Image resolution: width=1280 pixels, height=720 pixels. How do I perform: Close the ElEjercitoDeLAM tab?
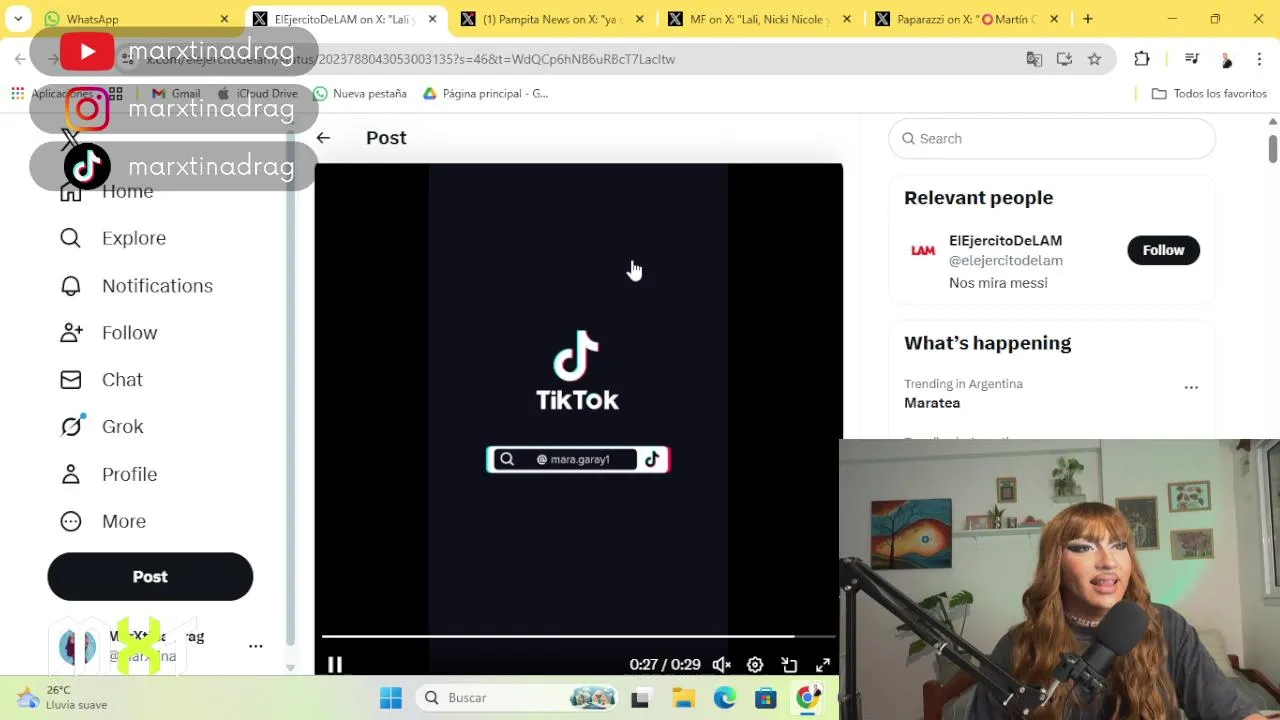[432, 19]
